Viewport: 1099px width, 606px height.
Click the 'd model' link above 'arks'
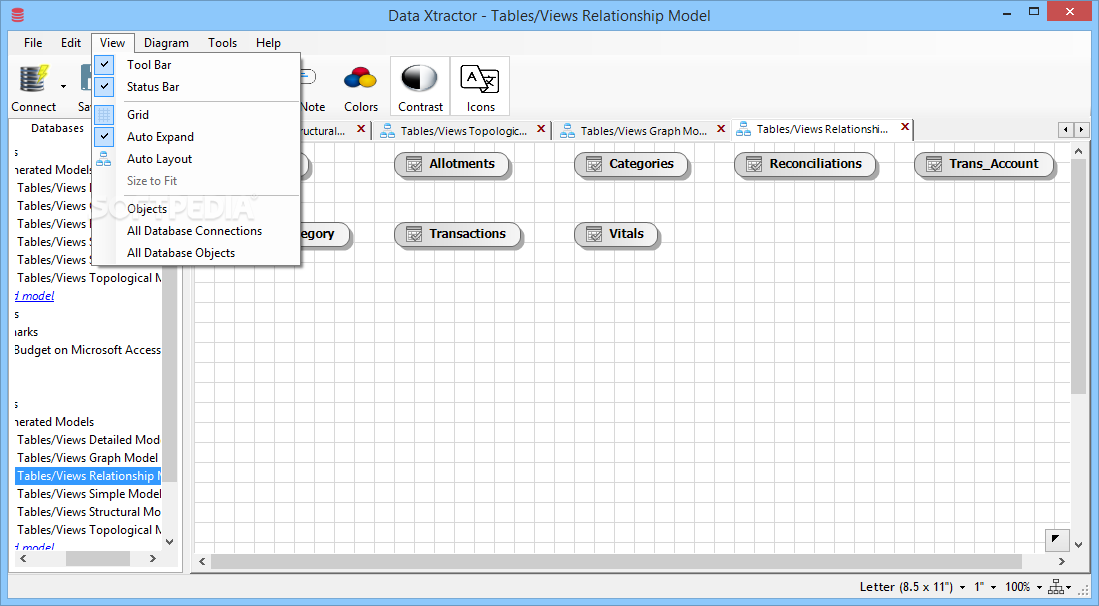pos(34,296)
